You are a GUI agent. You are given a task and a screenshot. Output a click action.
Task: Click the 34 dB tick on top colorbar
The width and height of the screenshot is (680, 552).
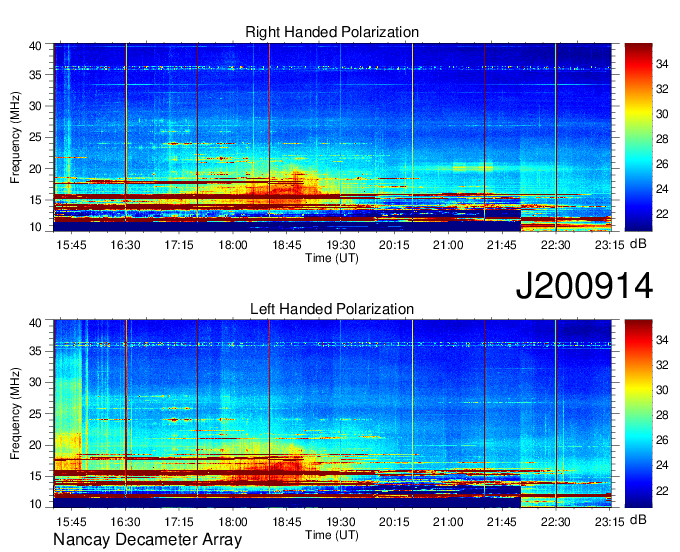[662, 64]
